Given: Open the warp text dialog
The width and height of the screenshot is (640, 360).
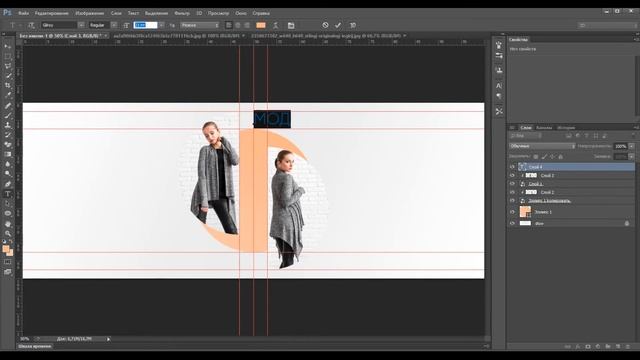Looking at the screenshot, I should pos(276,25).
